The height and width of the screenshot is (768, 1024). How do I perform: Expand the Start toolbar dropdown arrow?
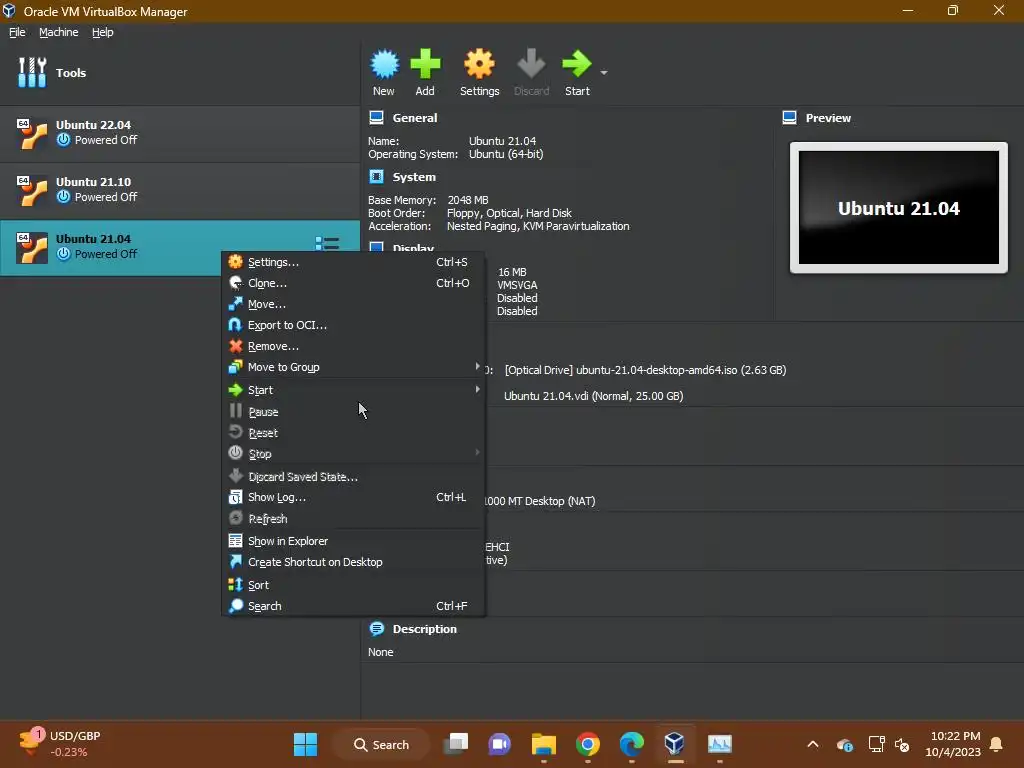(604, 72)
